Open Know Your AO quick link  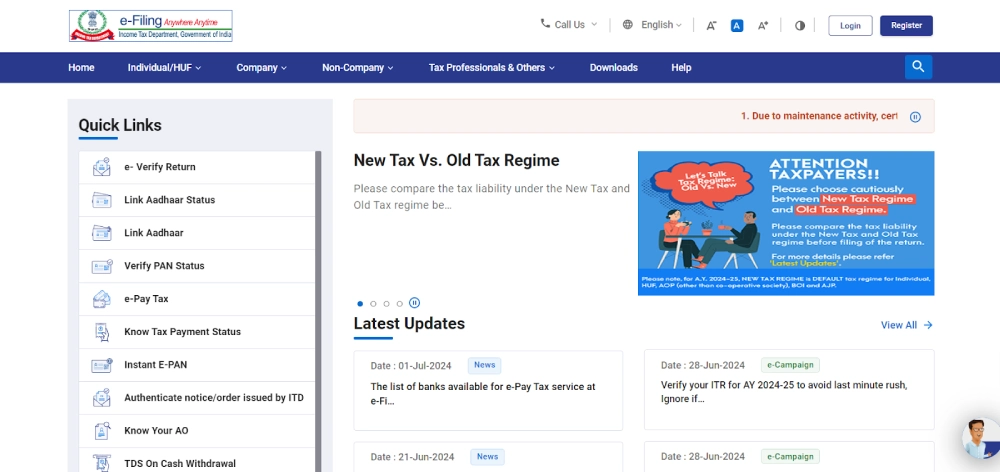click(x=197, y=431)
